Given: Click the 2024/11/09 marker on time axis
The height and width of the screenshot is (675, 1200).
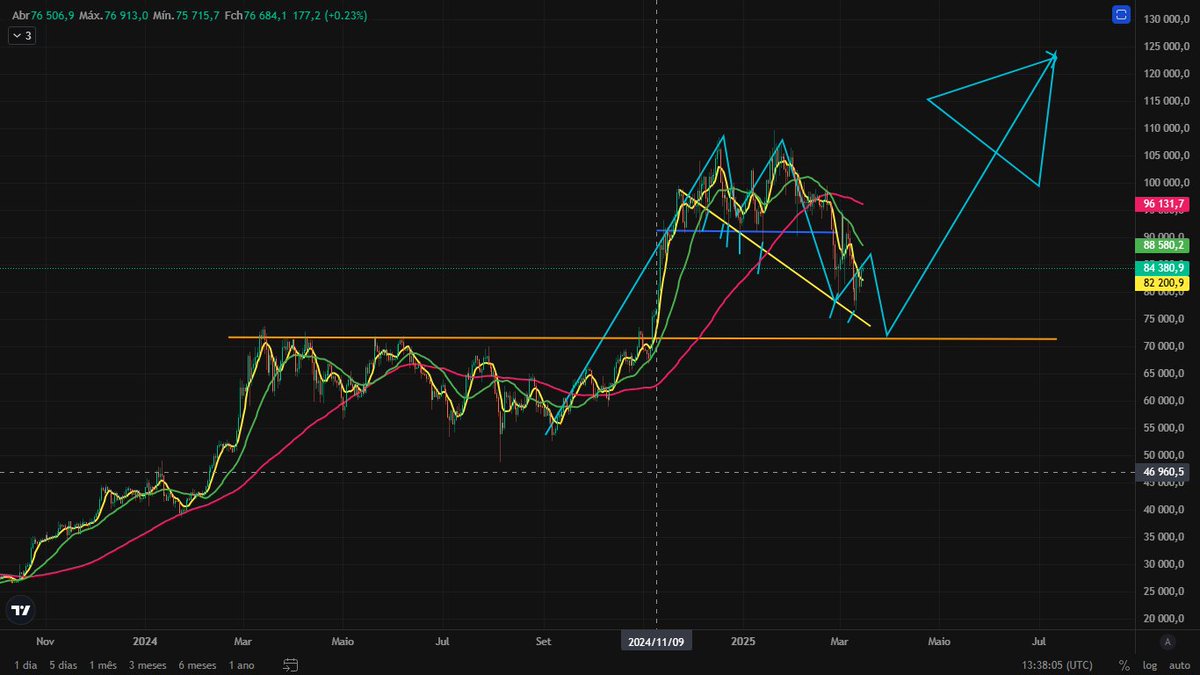Looking at the screenshot, I should pos(657,640).
